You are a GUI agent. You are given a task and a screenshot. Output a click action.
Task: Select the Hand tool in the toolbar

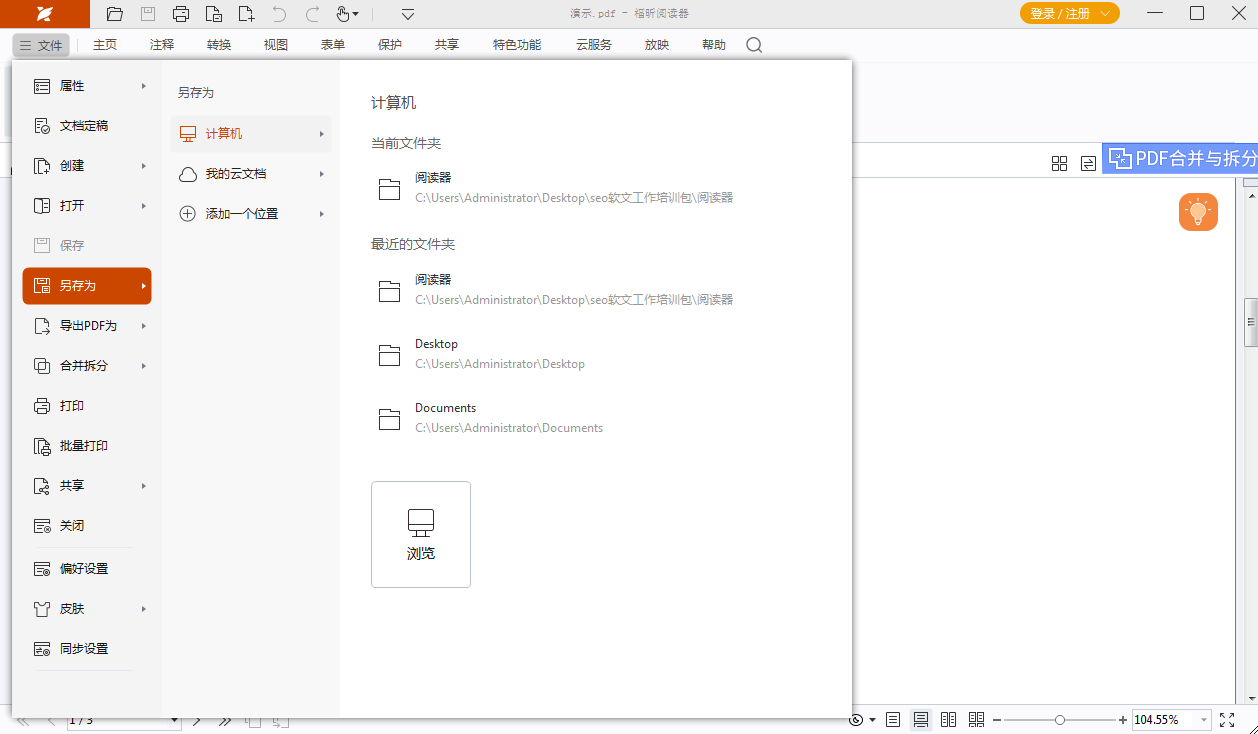pyautogui.click(x=343, y=14)
